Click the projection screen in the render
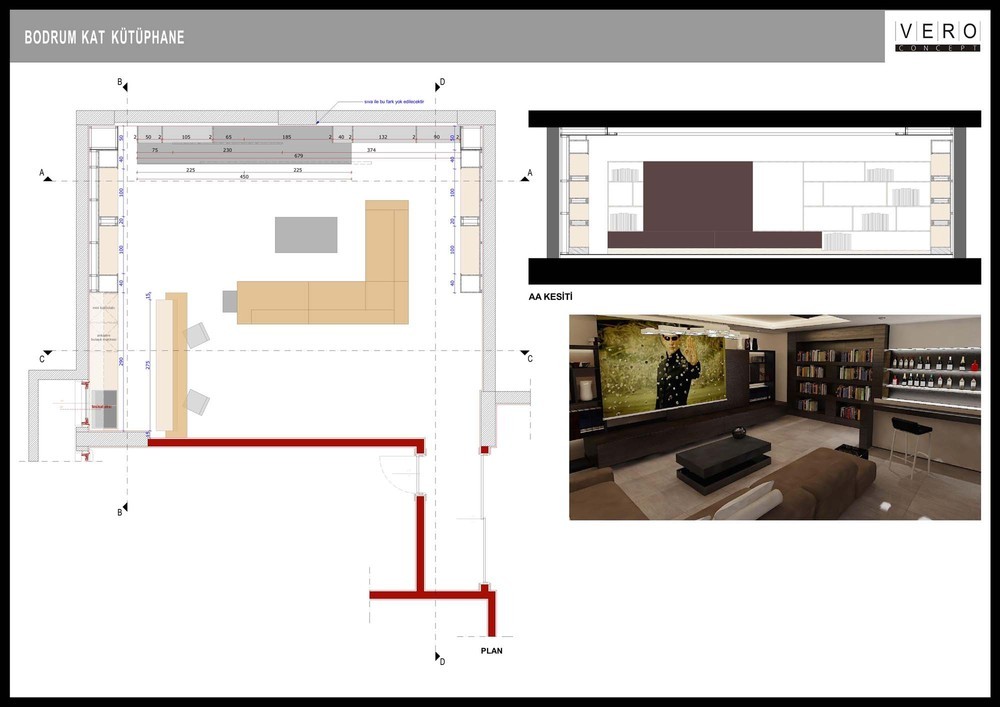This screenshot has width=1000, height=707. click(661, 364)
